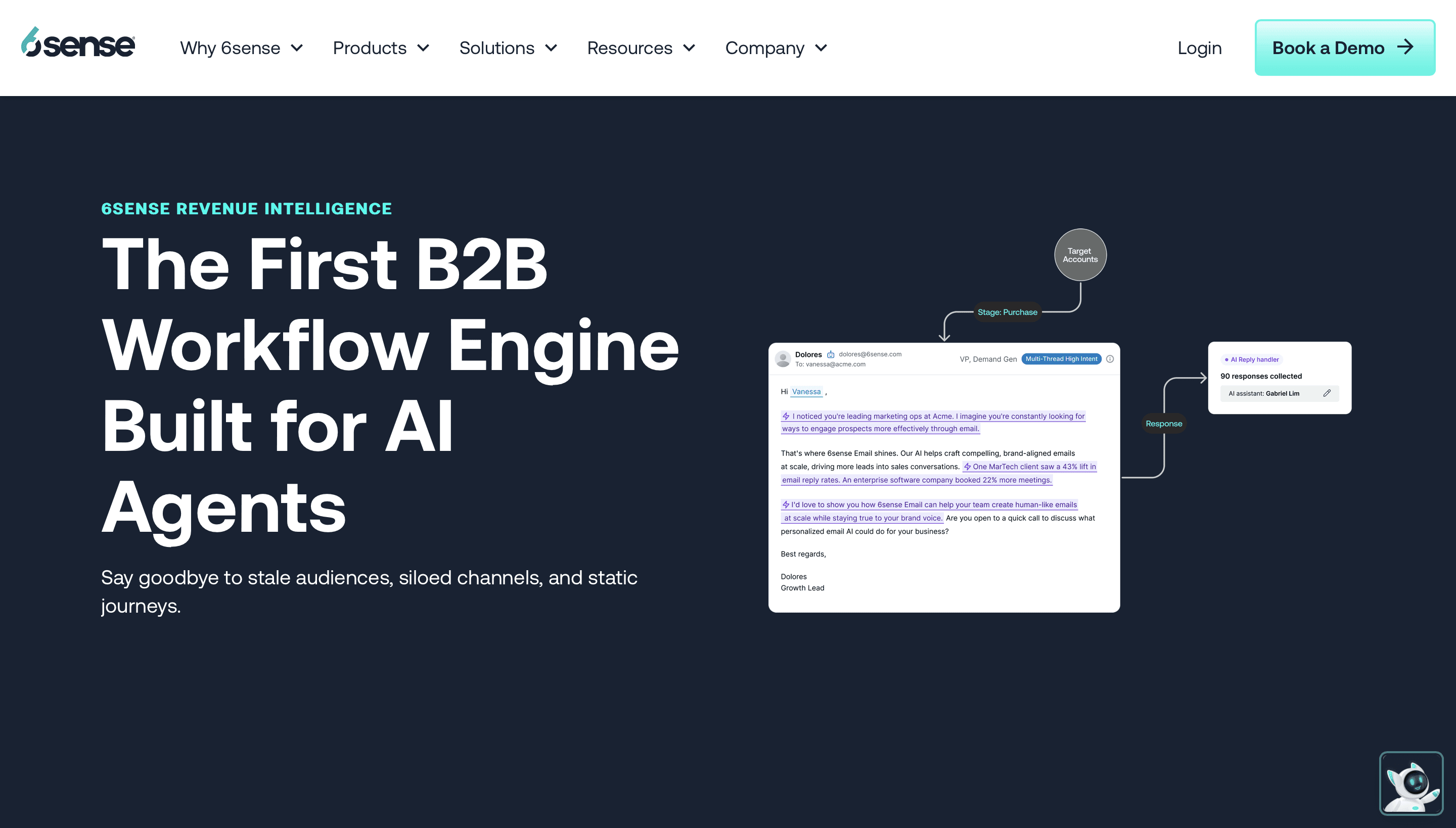Viewport: 1456px width, 828px height.
Task: Click the Vanessa name token in the email
Action: [x=806, y=392]
